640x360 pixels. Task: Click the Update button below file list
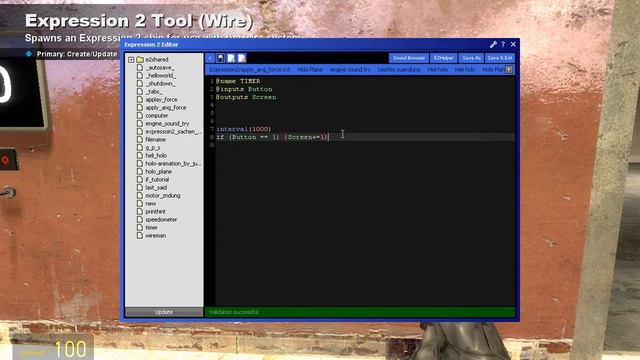[164, 312]
